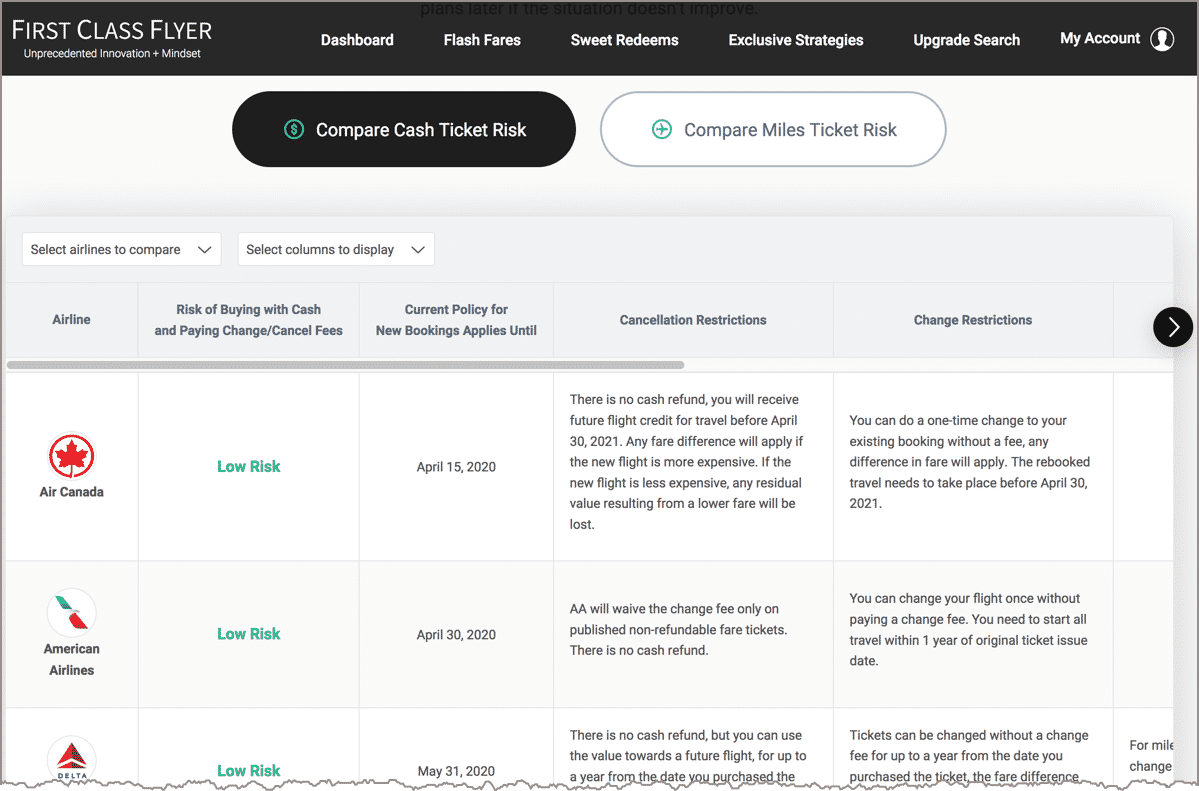This screenshot has width=1199, height=791.
Task: Click the Delta airline logo
Action: coord(71,759)
